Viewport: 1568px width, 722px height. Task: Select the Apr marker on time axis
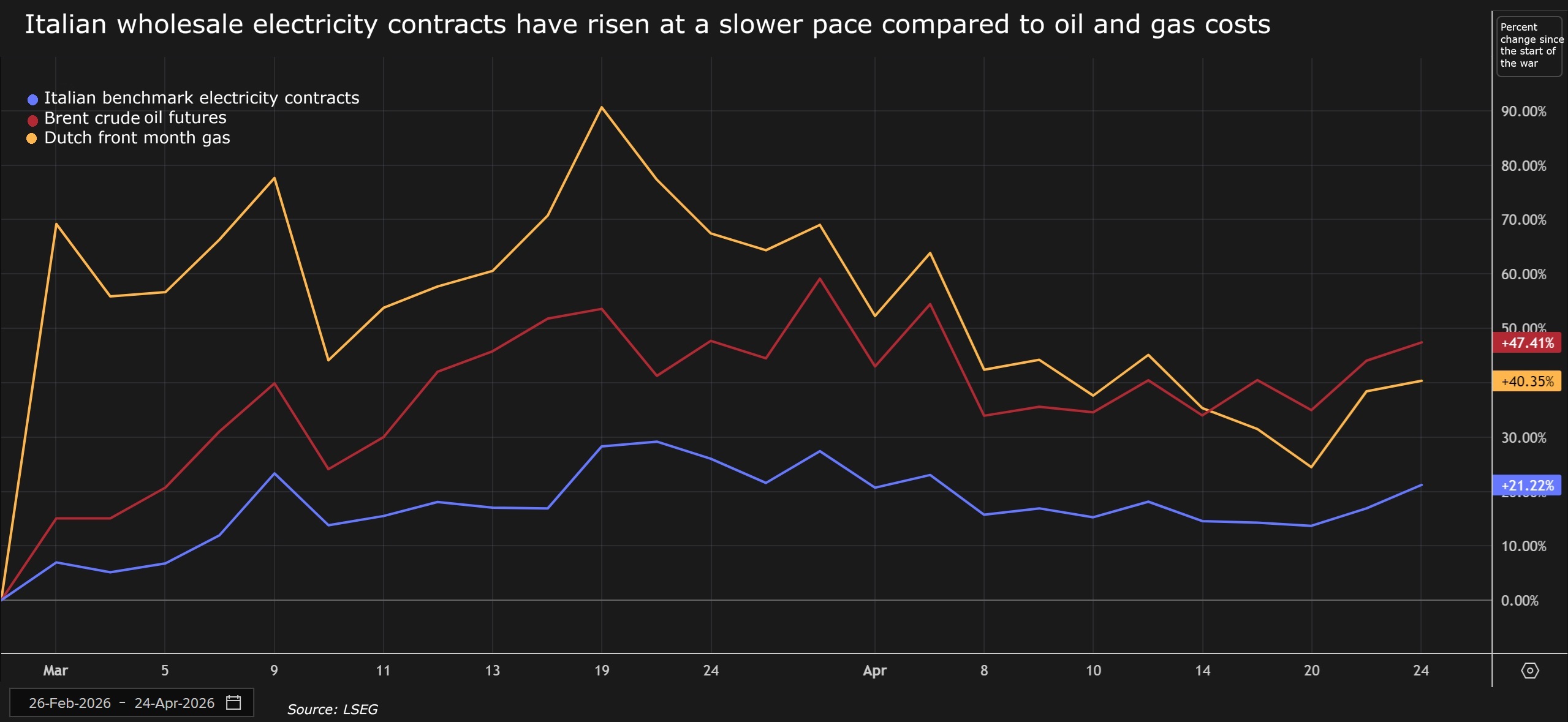point(874,671)
